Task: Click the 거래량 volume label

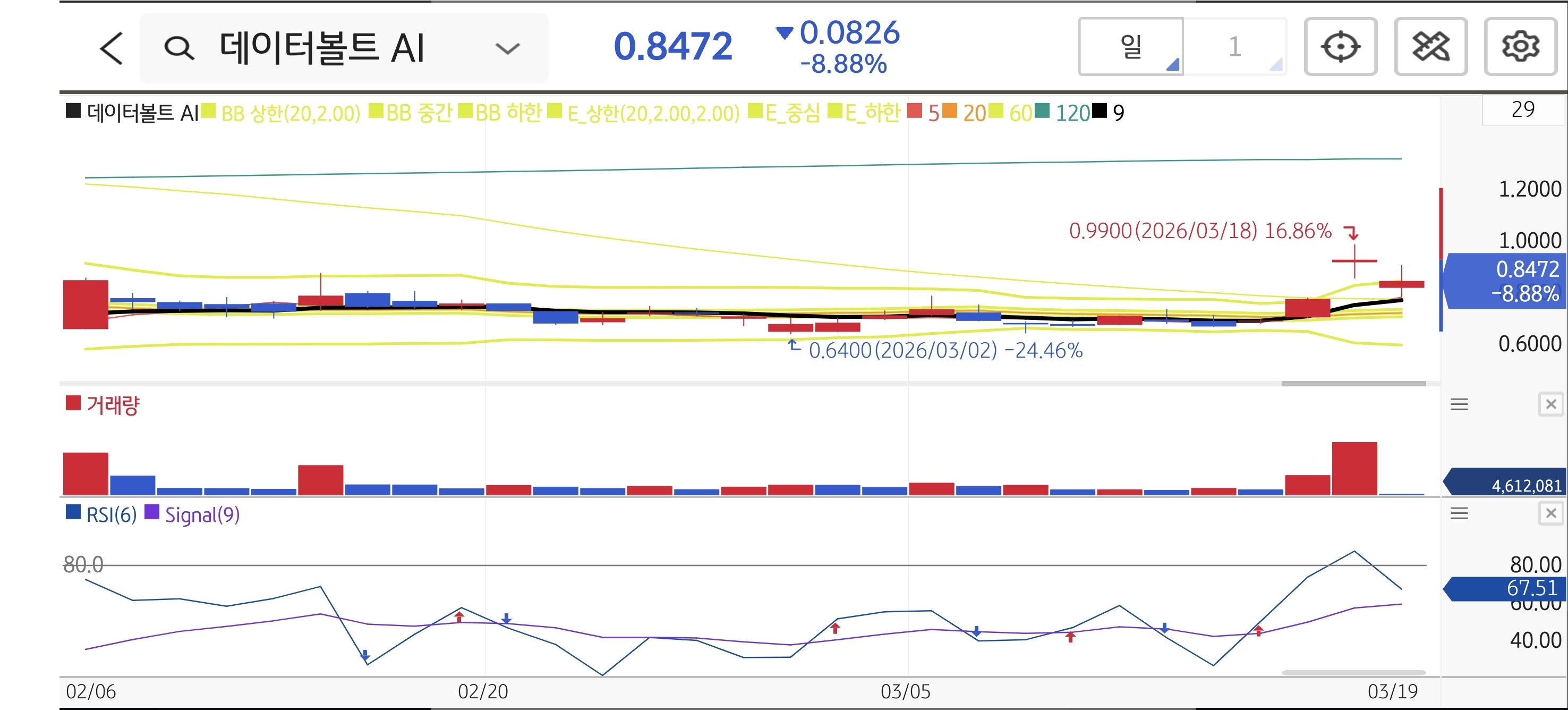Action: click(113, 405)
